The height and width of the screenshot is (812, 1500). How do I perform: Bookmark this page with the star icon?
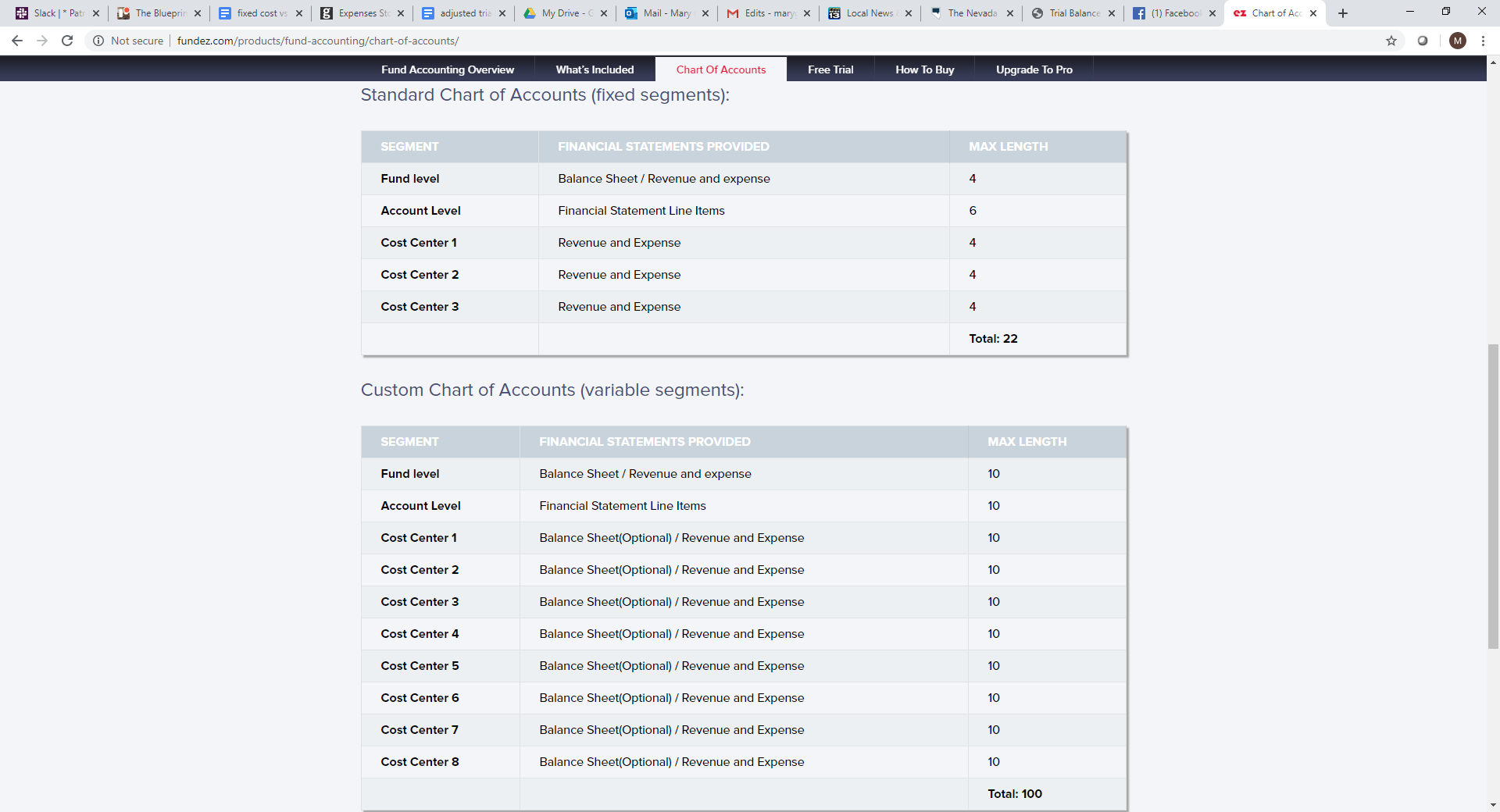1391,41
